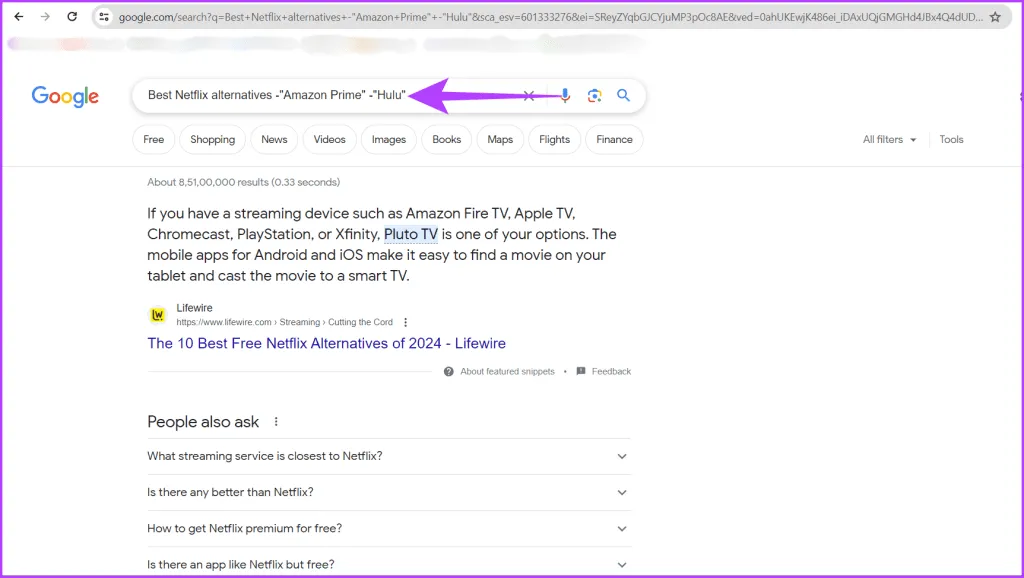Open Google Lens image search icon
Screen dimensions: 1024x578
594,95
